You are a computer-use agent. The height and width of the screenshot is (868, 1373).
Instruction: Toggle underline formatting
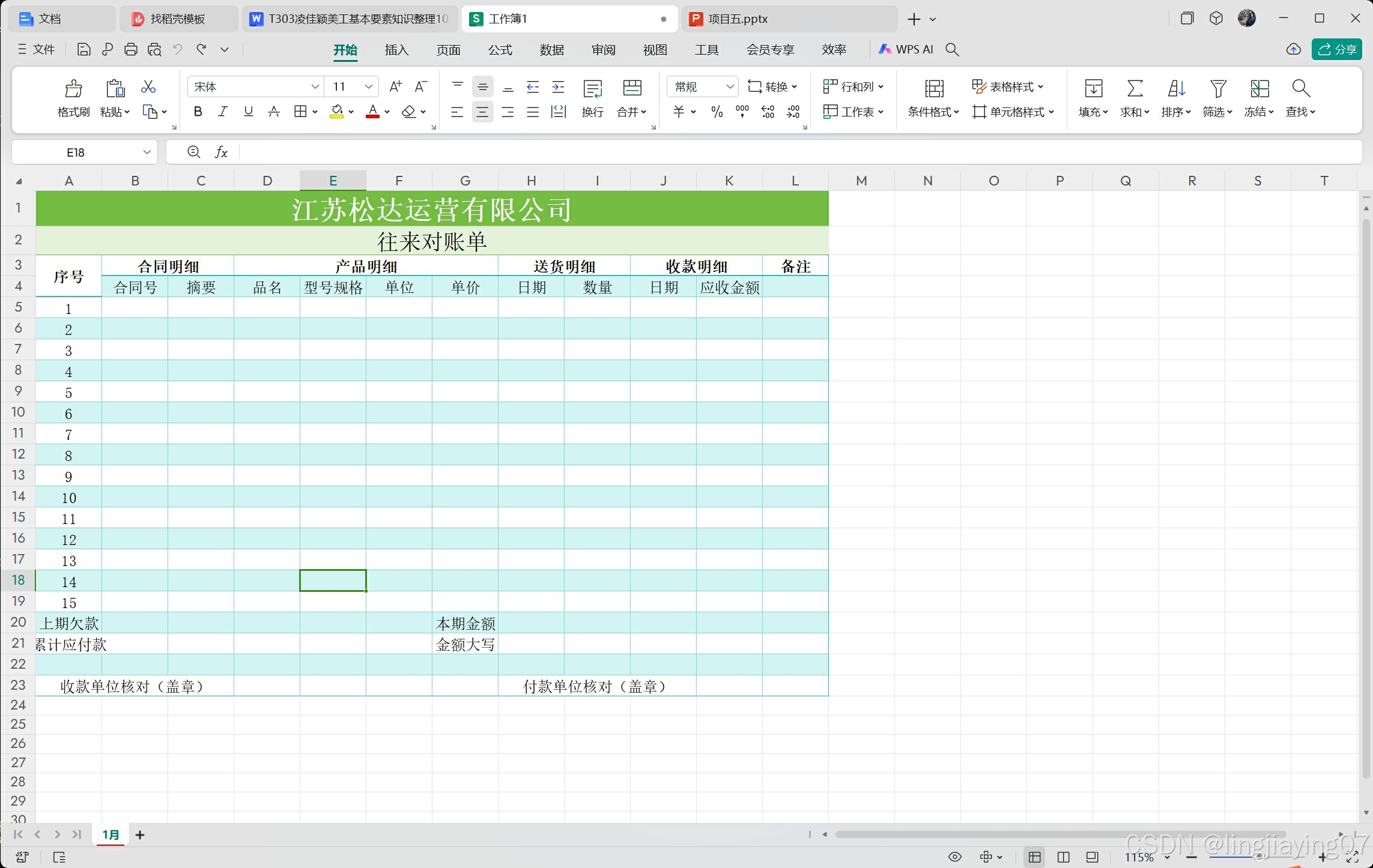click(x=248, y=112)
